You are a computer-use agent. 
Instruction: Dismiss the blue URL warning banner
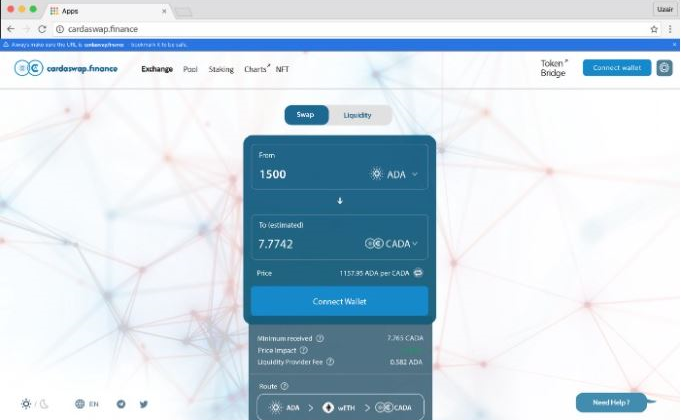click(x=674, y=44)
